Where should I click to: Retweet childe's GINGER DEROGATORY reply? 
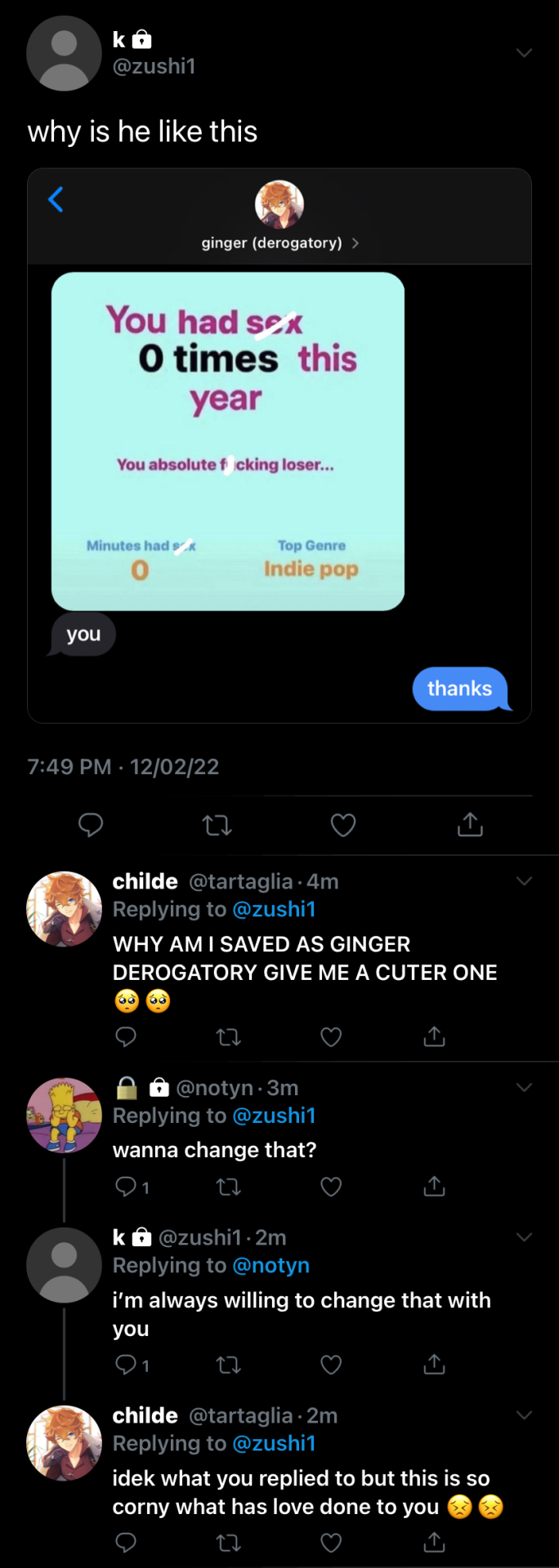point(228,1037)
